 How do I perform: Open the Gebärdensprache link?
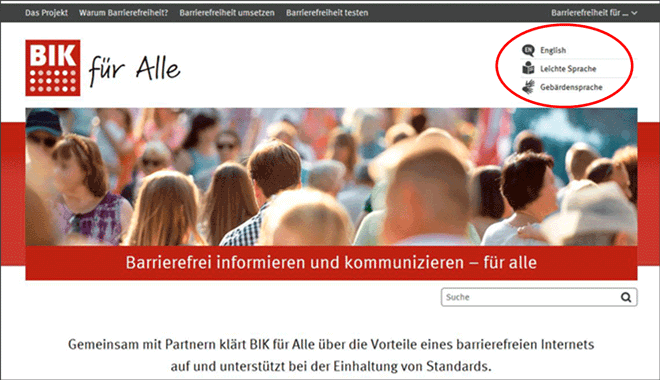pos(571,87)
